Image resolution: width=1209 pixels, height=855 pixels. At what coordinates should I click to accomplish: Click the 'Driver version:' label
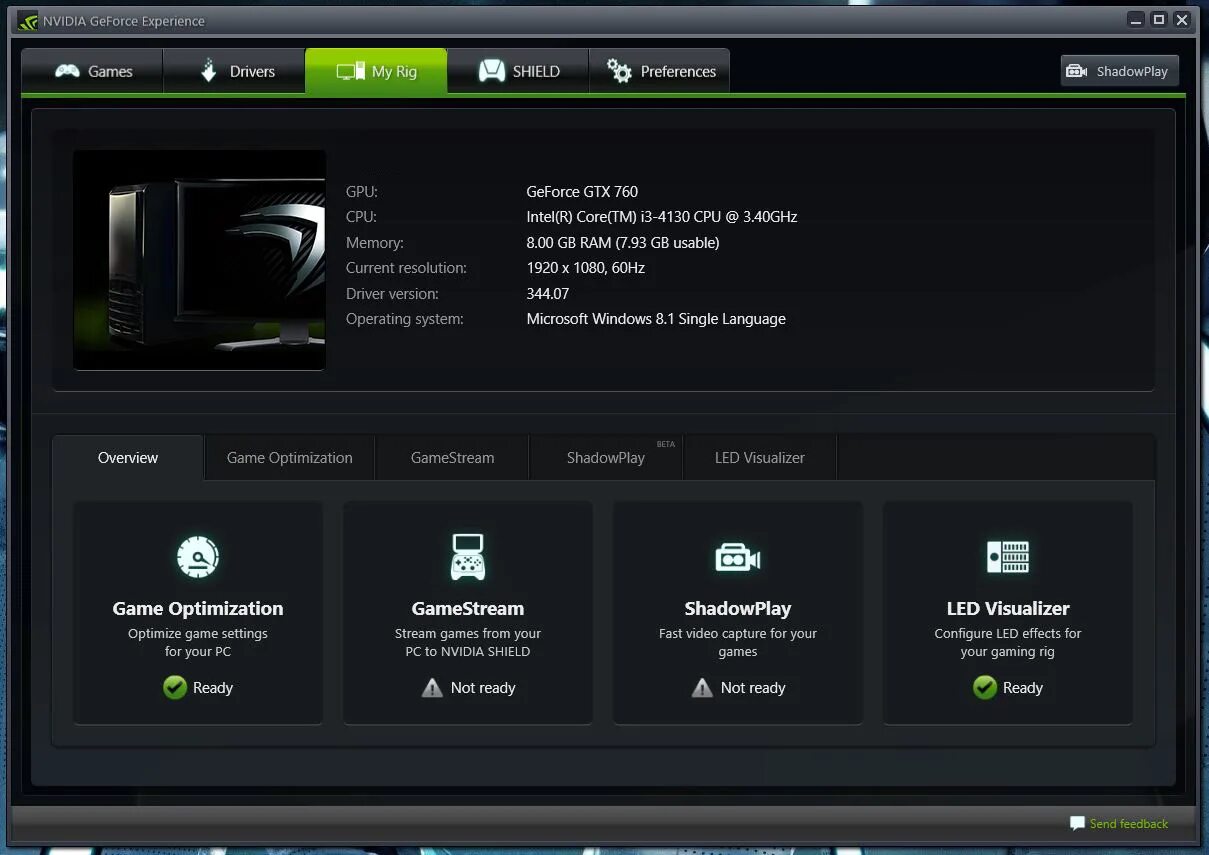[392, 293]
